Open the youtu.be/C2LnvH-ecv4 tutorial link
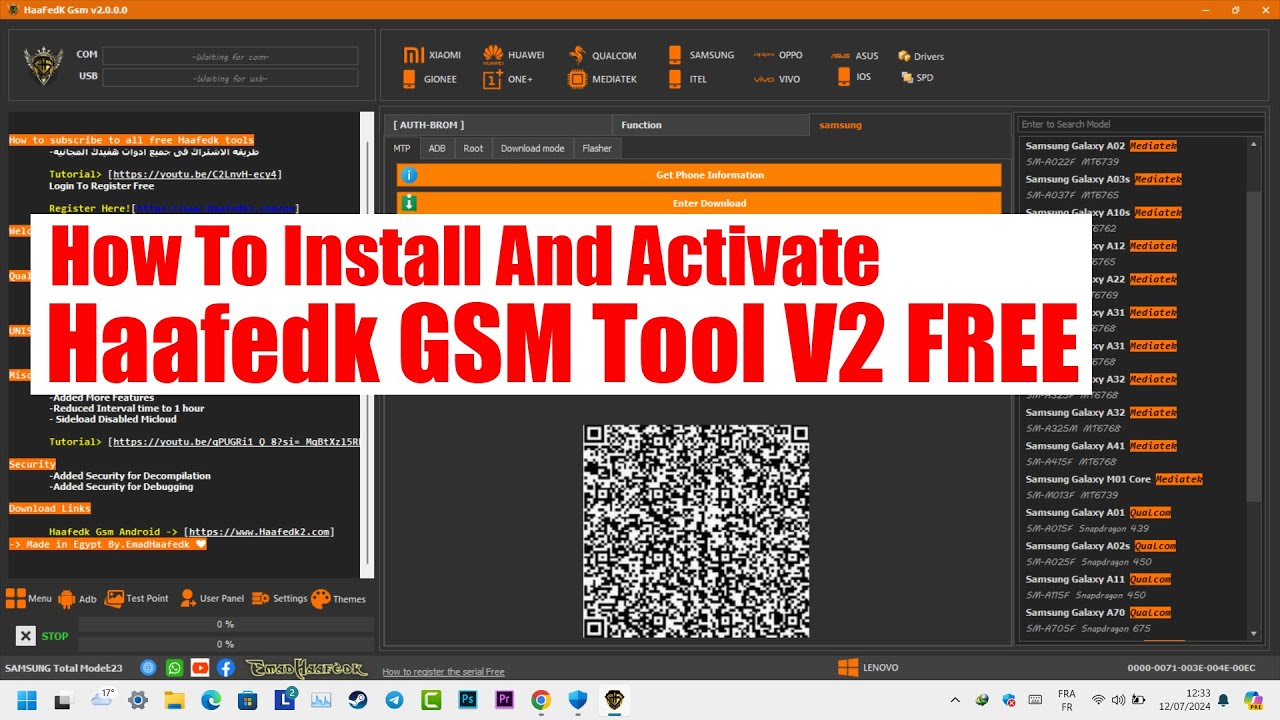 195,174
